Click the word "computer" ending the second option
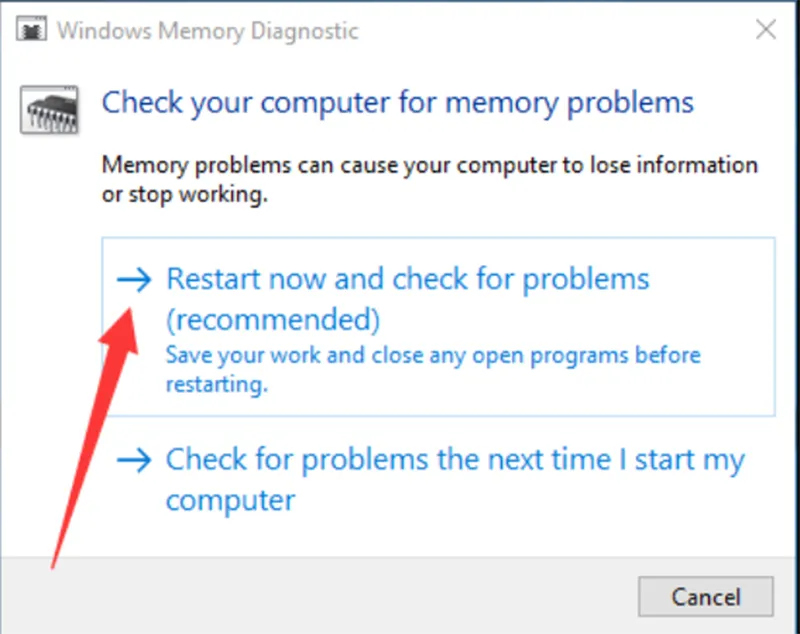Viewport: 800px width, 634px height. [x=230, y=500]
